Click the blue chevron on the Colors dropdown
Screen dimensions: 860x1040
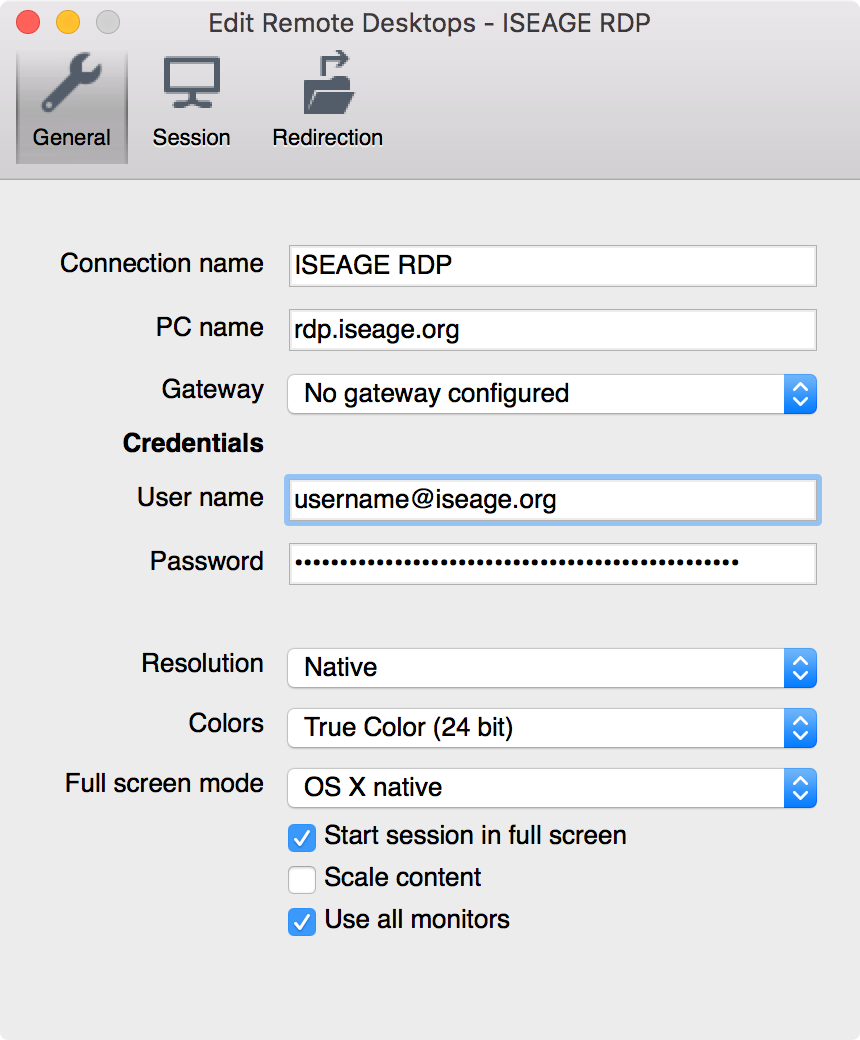click(x=799, y=728)
